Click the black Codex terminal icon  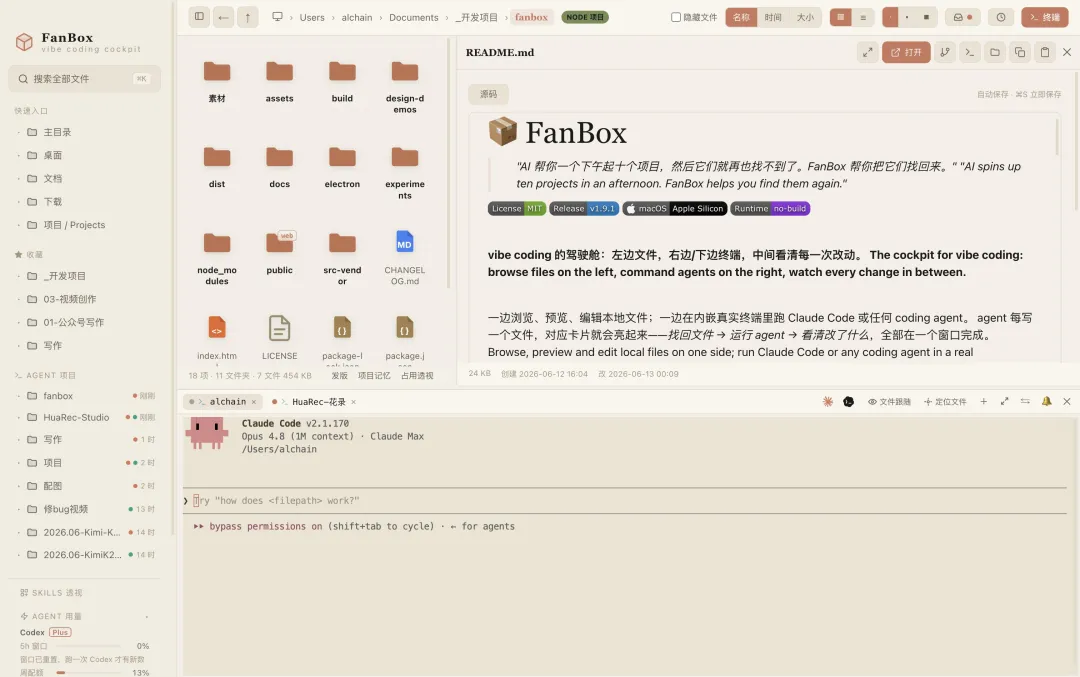[x=849, y=402]
